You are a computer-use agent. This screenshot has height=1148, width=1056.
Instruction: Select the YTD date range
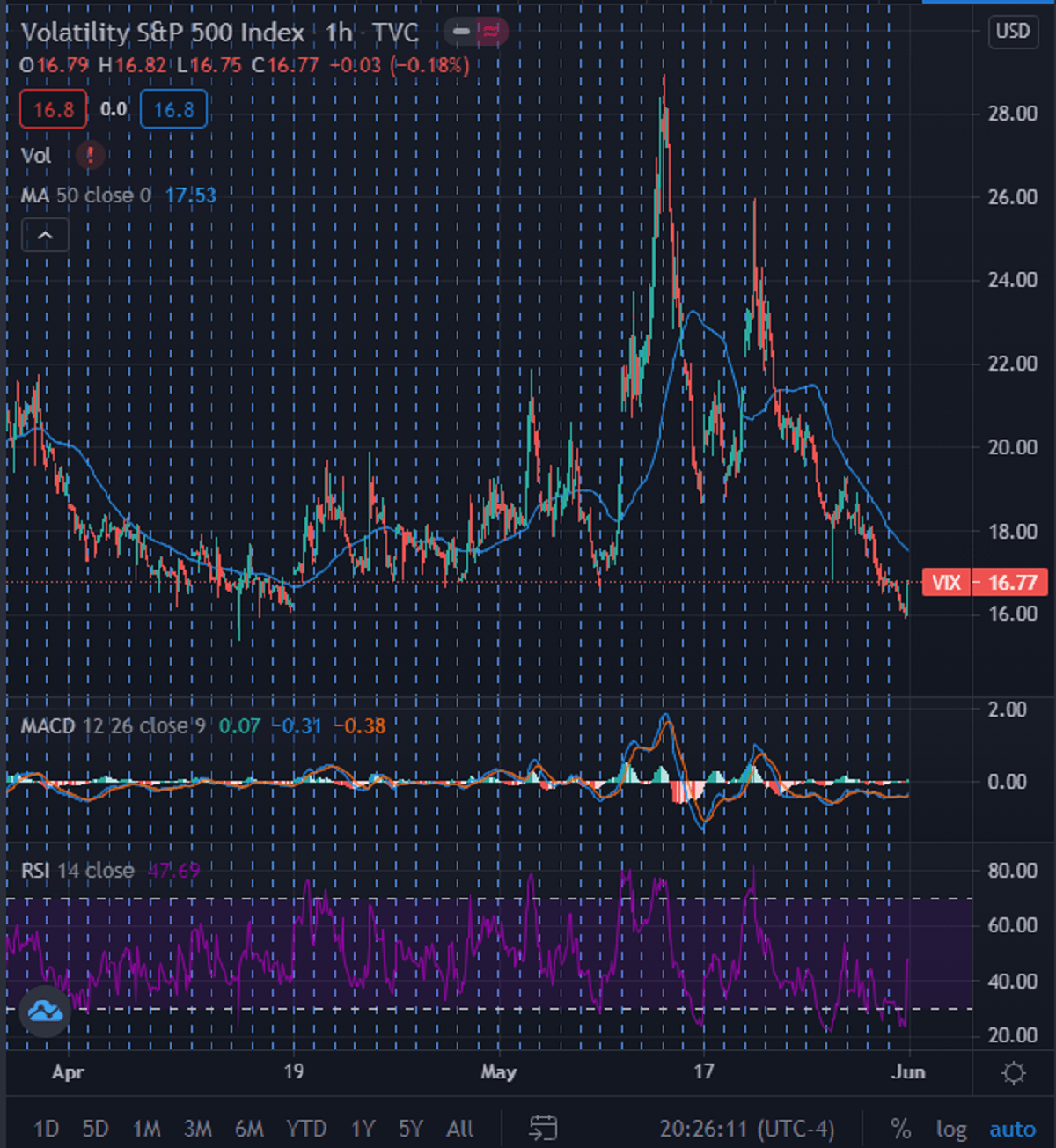pyautogui.click(x=306, y=1128)
